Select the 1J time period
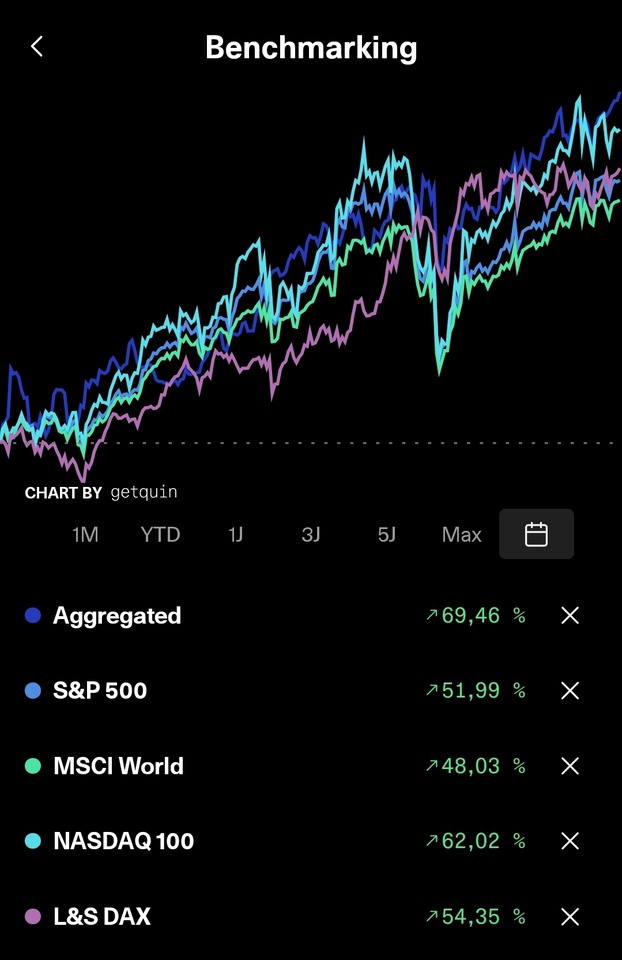The width and height of the screenshot is (622, 960). pyautogui.click(x=235, y=535)
